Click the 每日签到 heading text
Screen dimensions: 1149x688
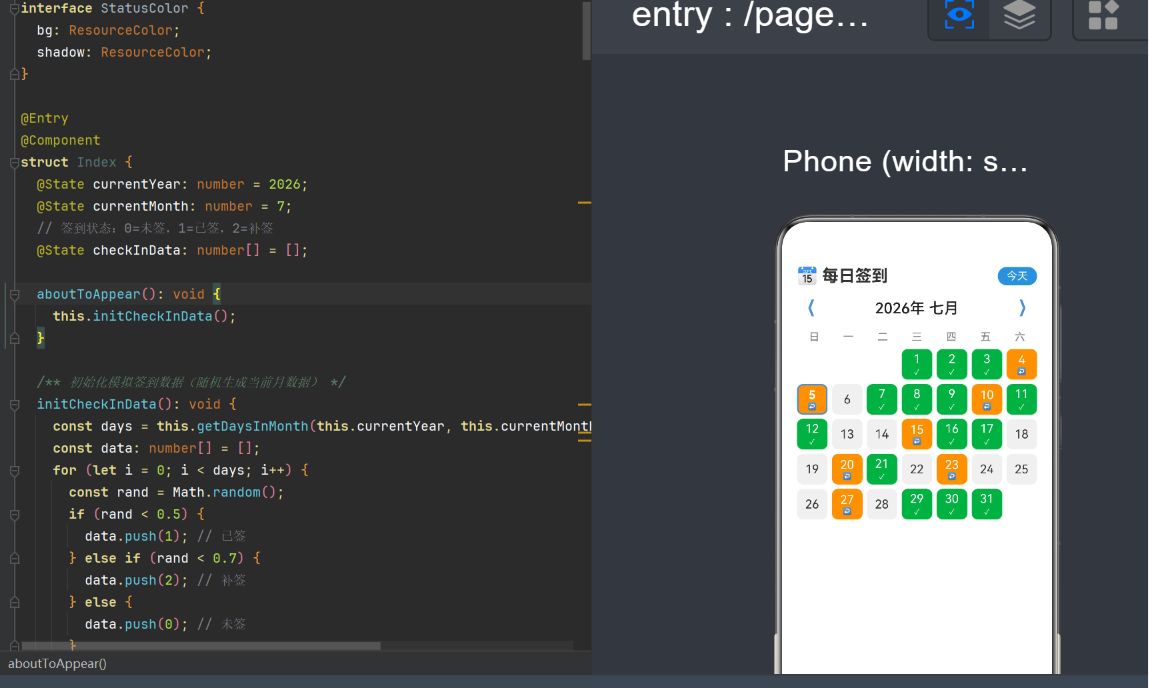click(x=854, y=275)
